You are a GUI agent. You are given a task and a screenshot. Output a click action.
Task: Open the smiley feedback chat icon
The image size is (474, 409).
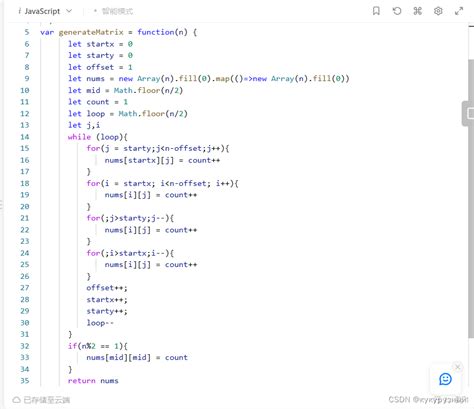[x=445, y=379]
